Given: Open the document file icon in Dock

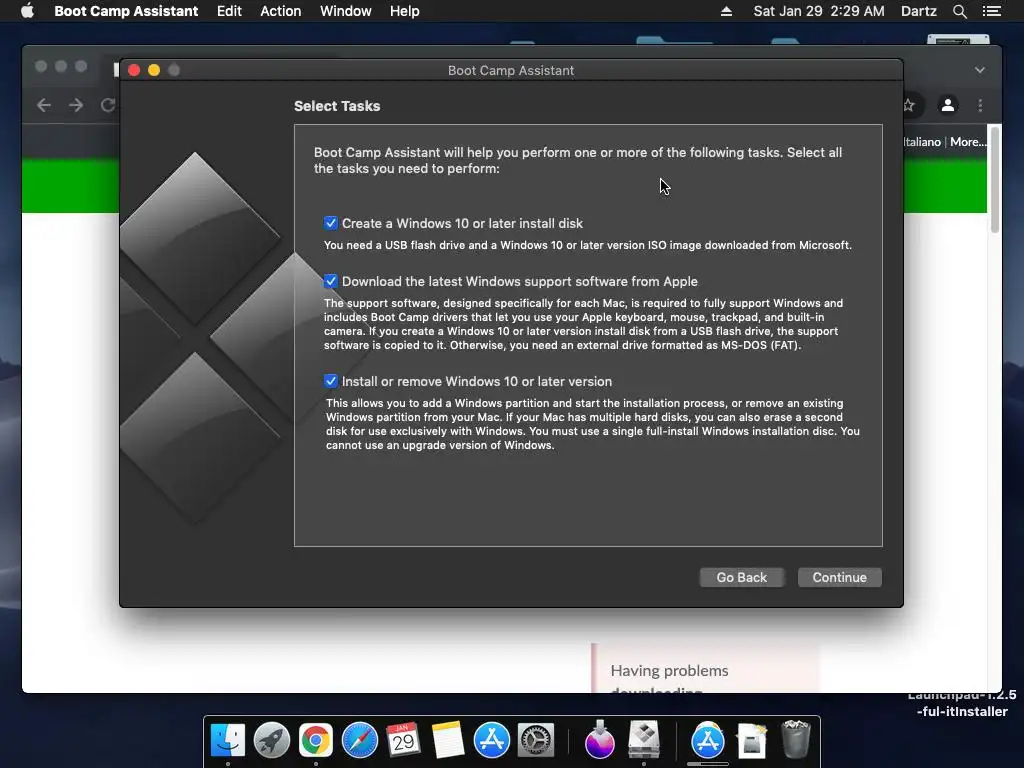Looking at the screenshot, I should tap(752, 740).
